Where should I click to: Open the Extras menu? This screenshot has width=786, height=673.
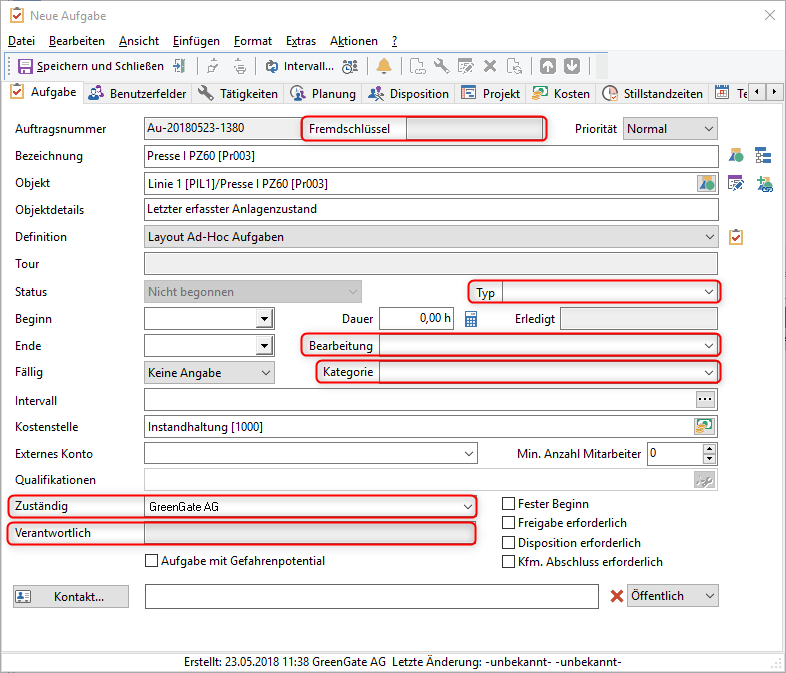pos(301,41)
